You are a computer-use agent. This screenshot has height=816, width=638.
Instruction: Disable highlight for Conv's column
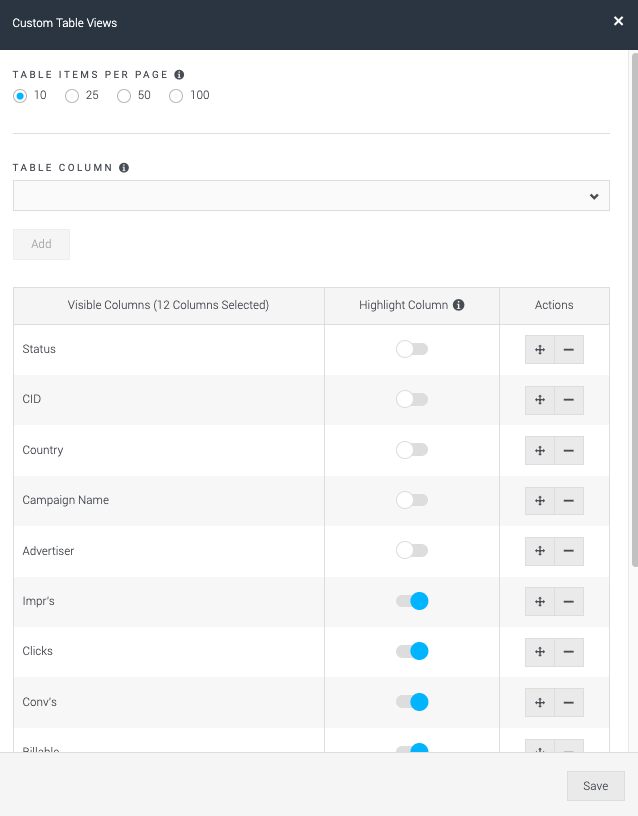(412, 702)
